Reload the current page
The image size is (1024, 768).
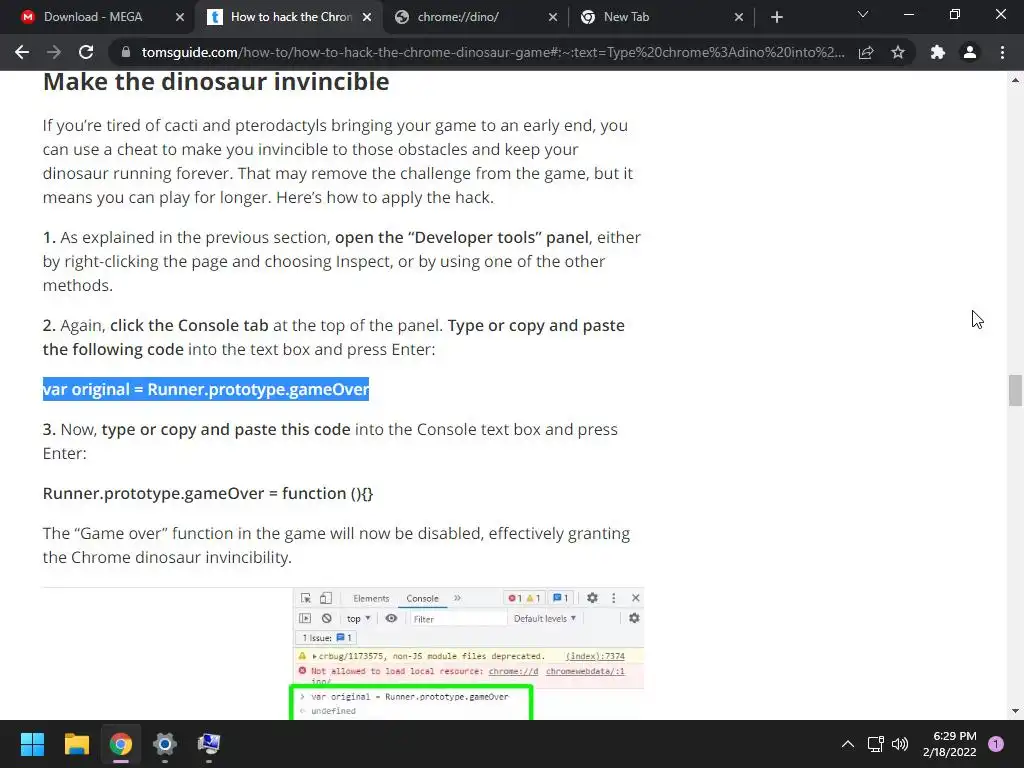tap(86, 52)
